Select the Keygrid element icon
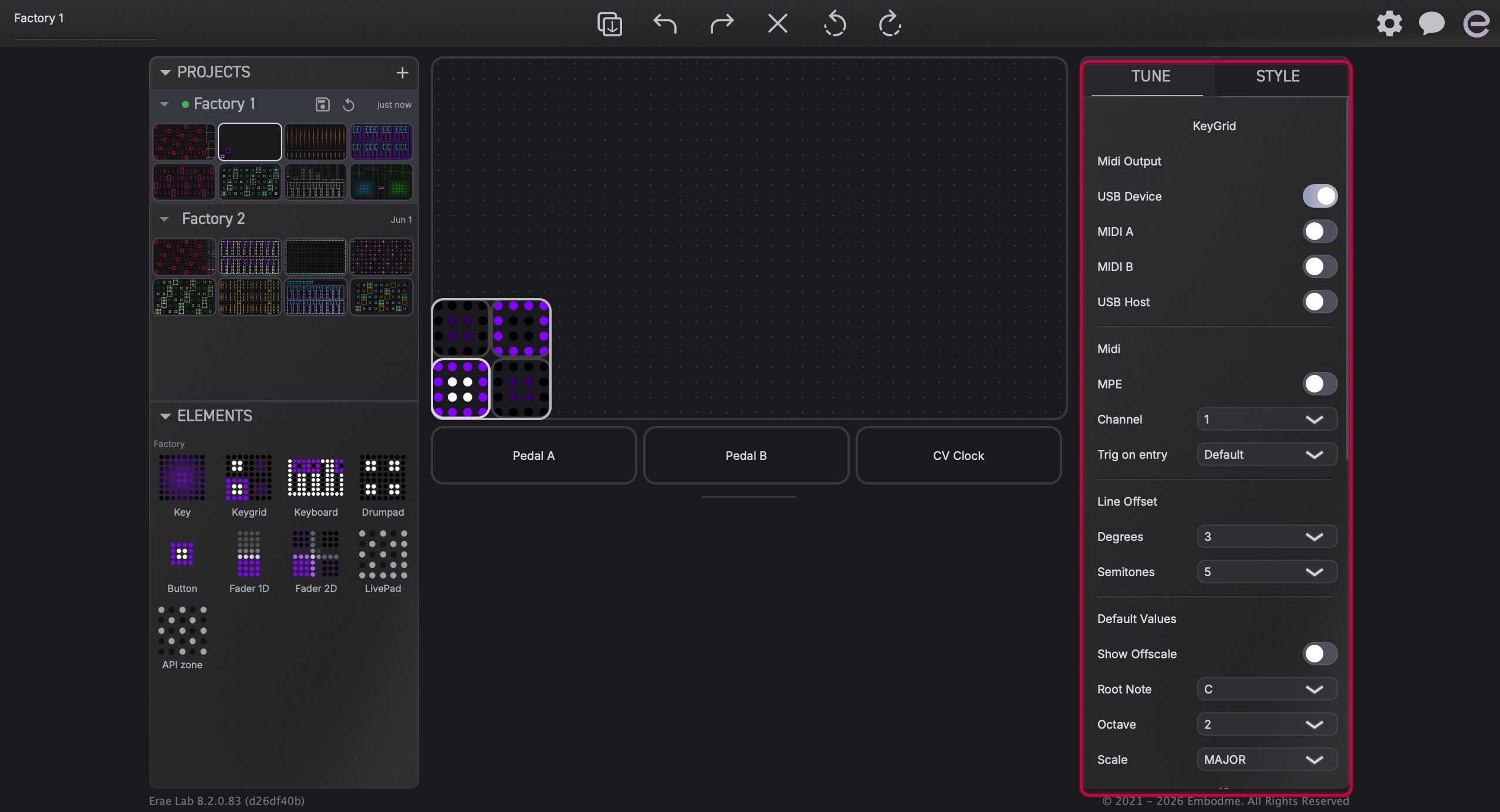The height and width of the screenshot is (812, 1500). point(249,478)
